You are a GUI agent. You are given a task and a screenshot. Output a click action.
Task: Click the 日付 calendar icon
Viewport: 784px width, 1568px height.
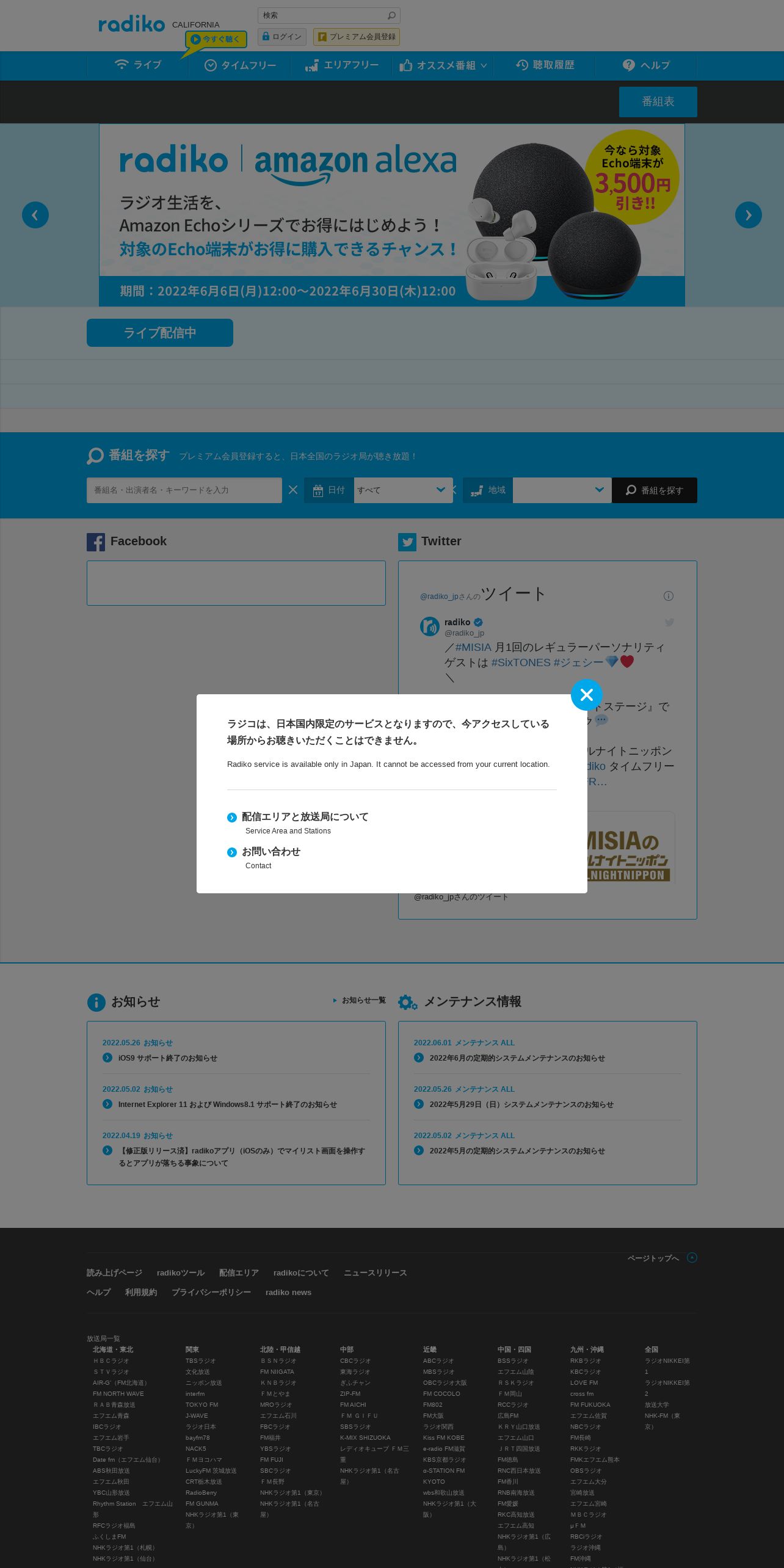pos(318,490)
